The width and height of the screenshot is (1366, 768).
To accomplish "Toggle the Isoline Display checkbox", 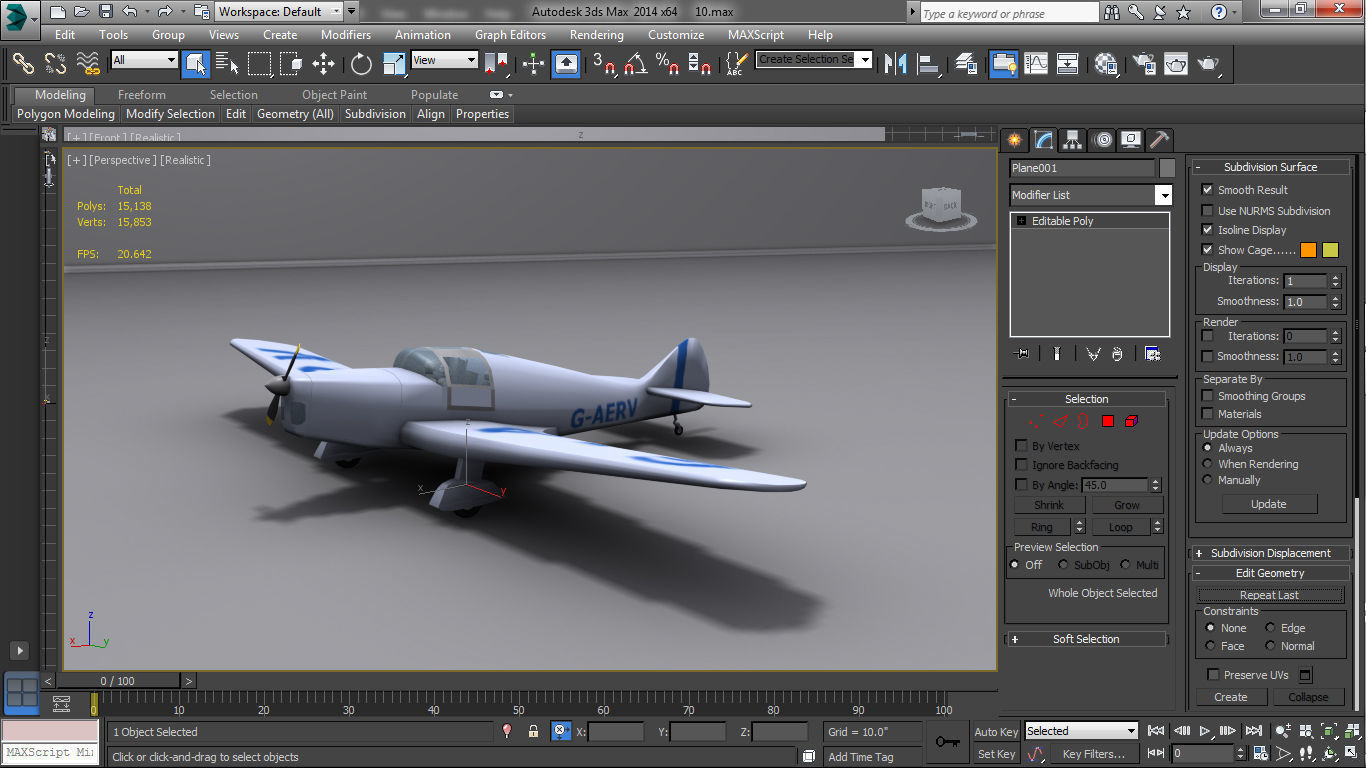I will [x=1207, y=230].
